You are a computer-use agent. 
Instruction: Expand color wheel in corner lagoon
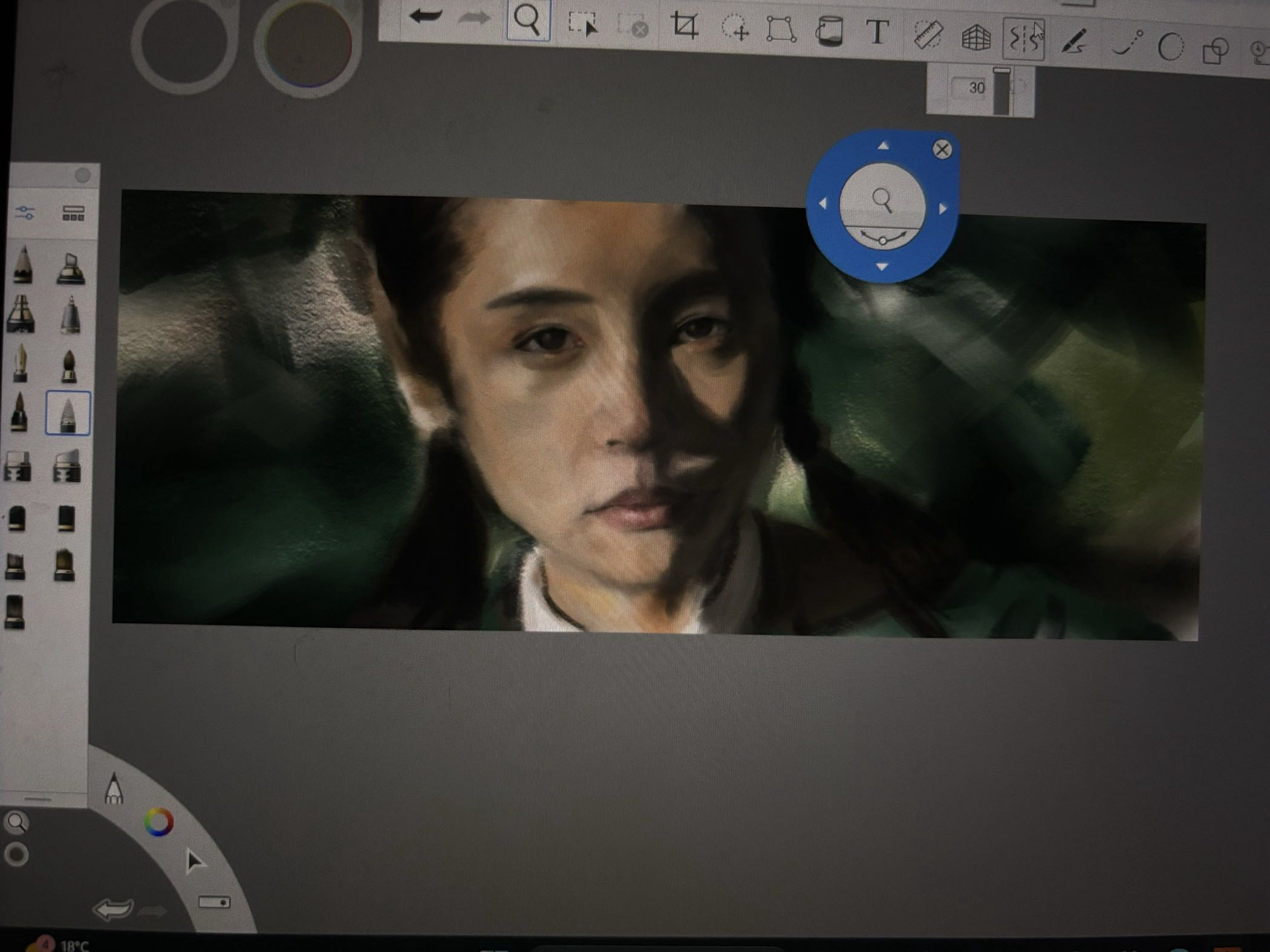pyautogui.click(x=158, y=822)
